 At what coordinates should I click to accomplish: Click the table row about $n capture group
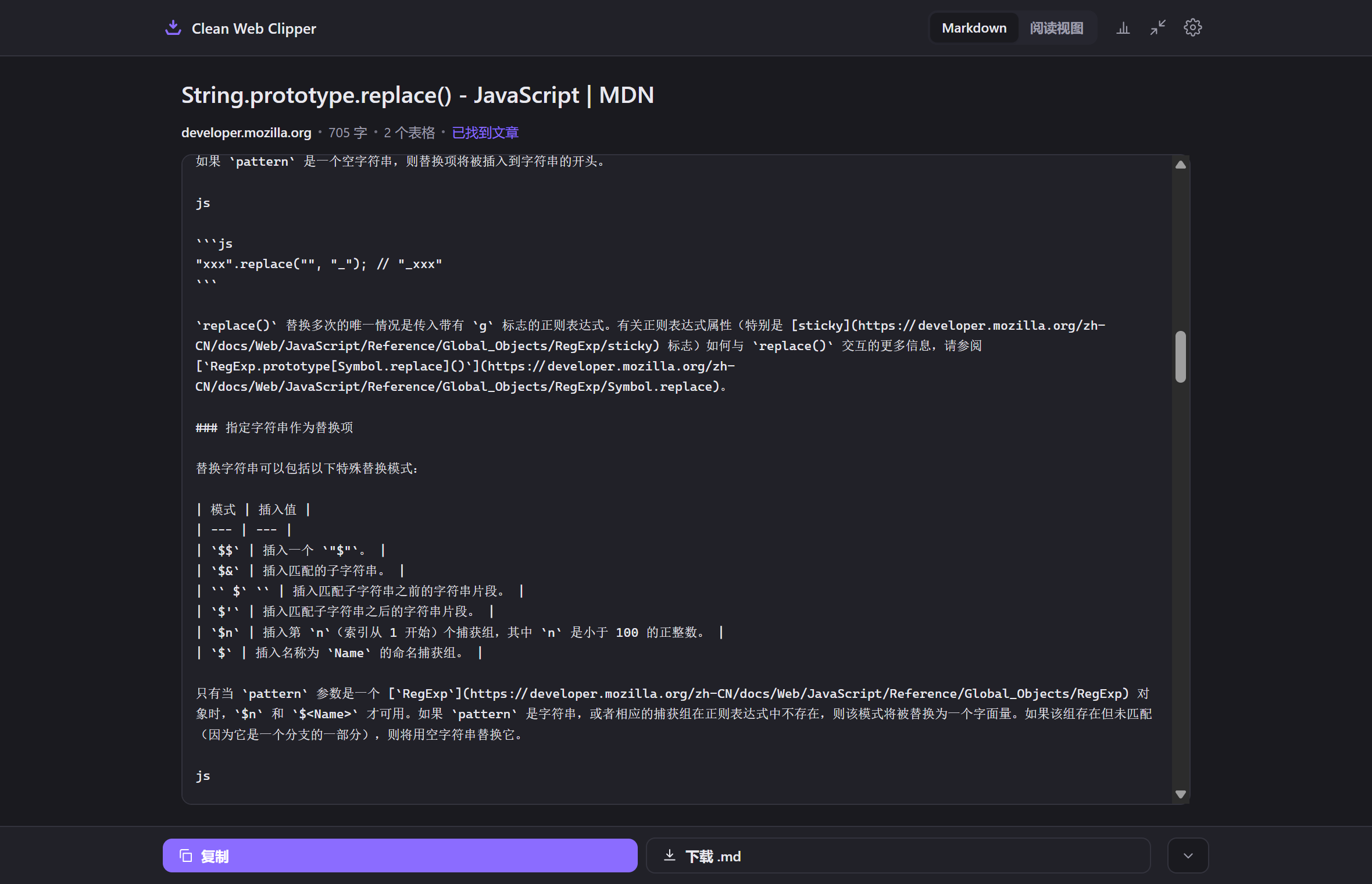(x=459, y=632)
